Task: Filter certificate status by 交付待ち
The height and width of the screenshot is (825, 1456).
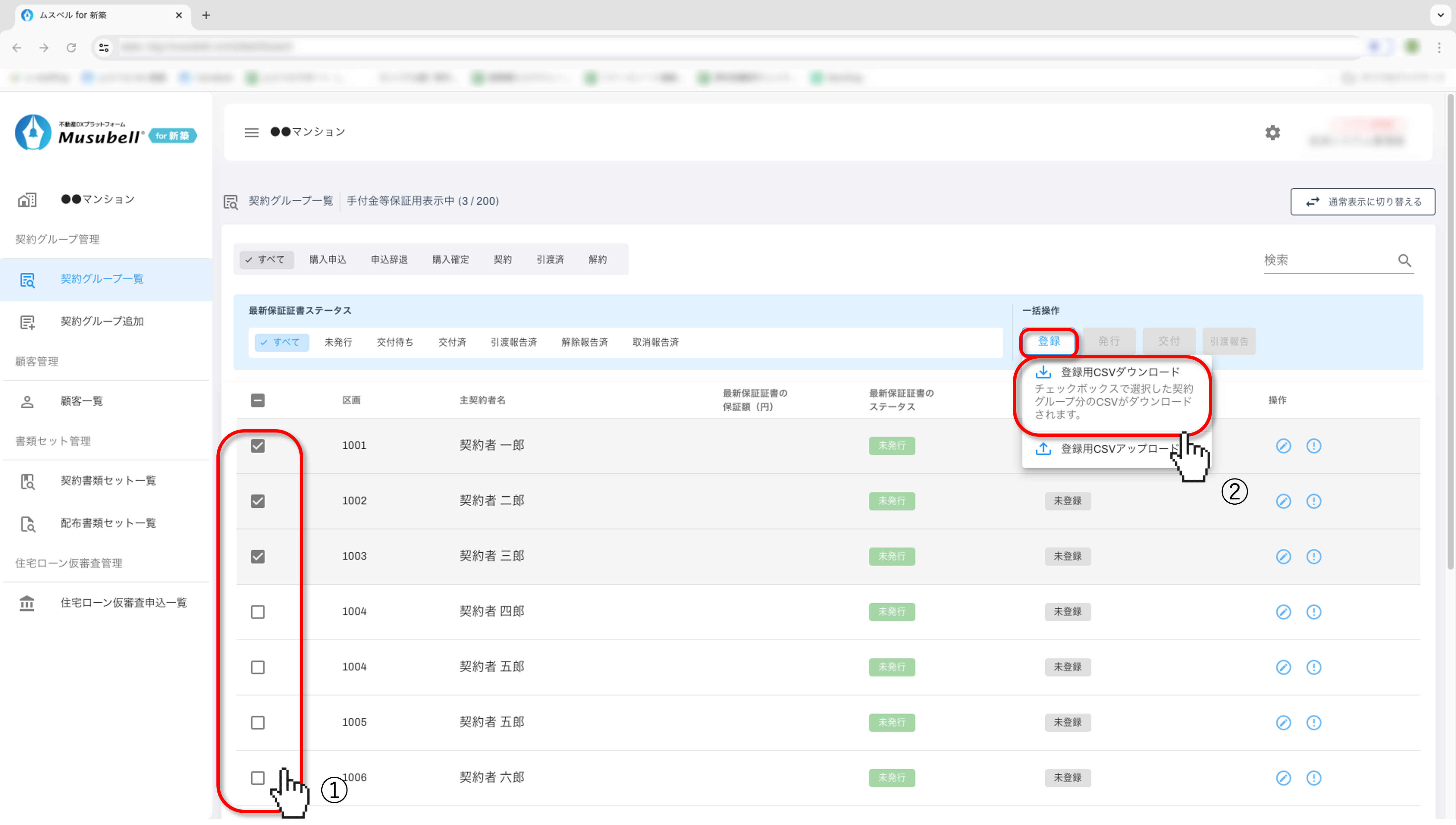Action: 395,342
